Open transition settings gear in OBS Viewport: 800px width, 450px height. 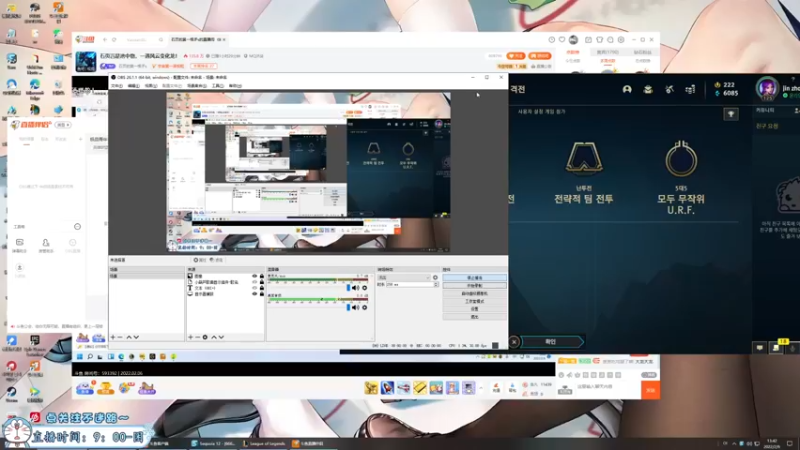coord(435,278)
